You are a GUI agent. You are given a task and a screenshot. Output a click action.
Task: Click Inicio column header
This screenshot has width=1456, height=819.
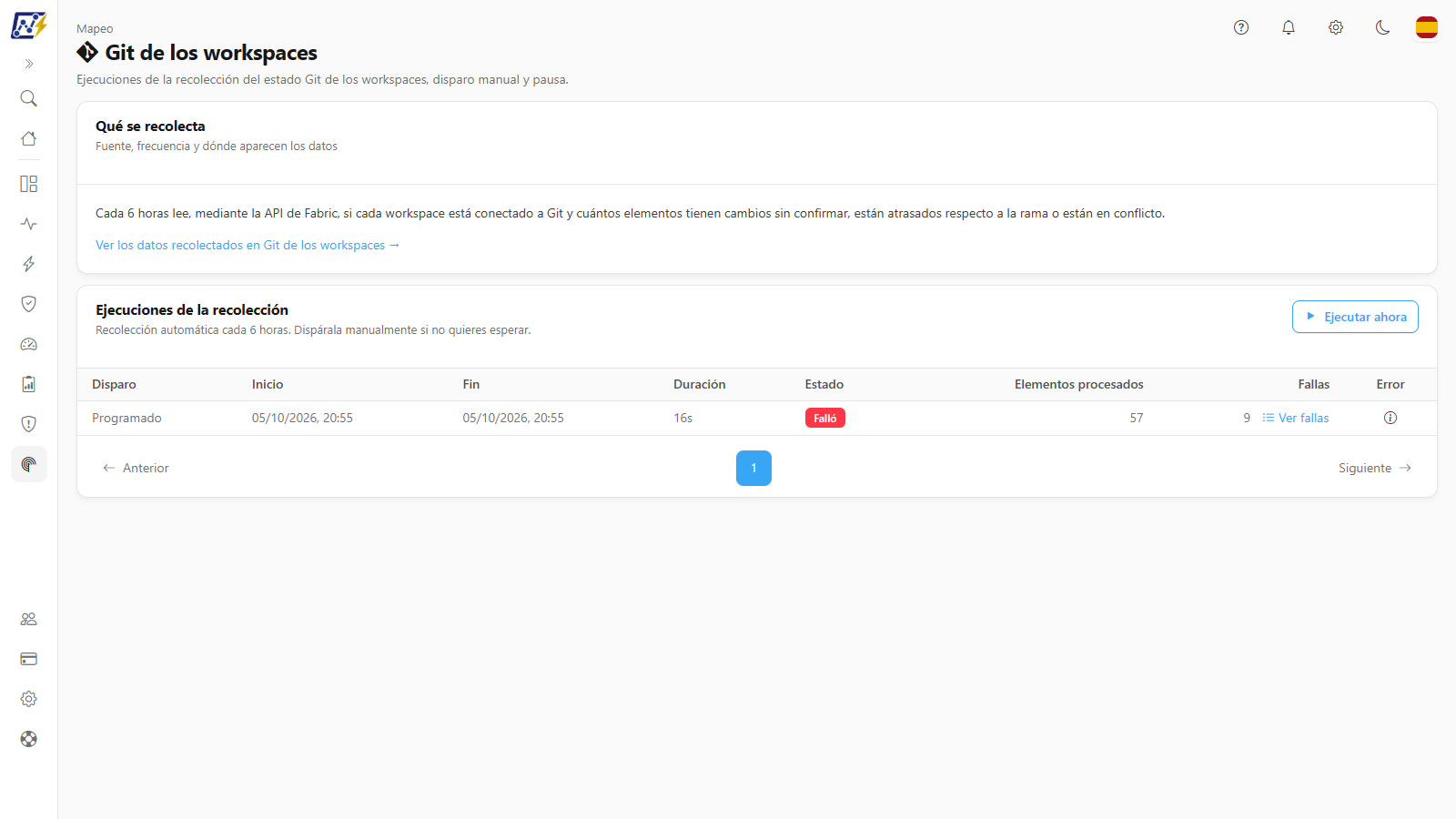(x=268, y=384)
